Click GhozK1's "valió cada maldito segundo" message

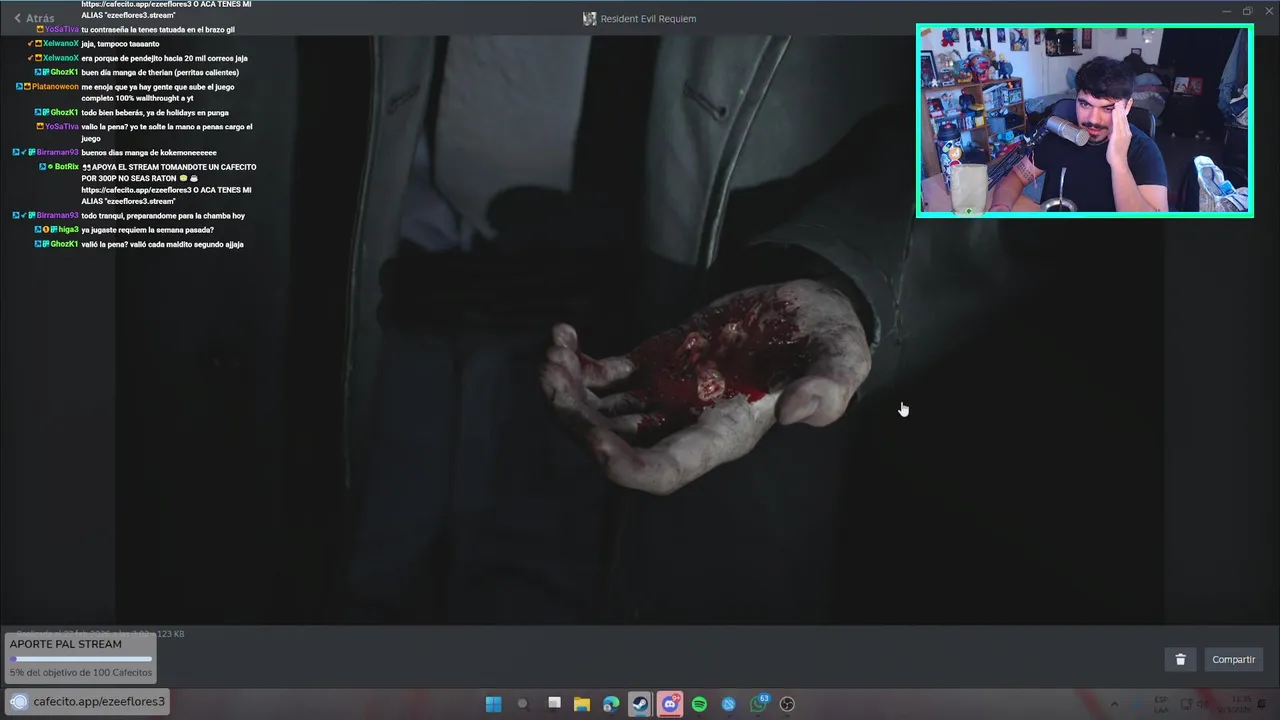point(162,244)
